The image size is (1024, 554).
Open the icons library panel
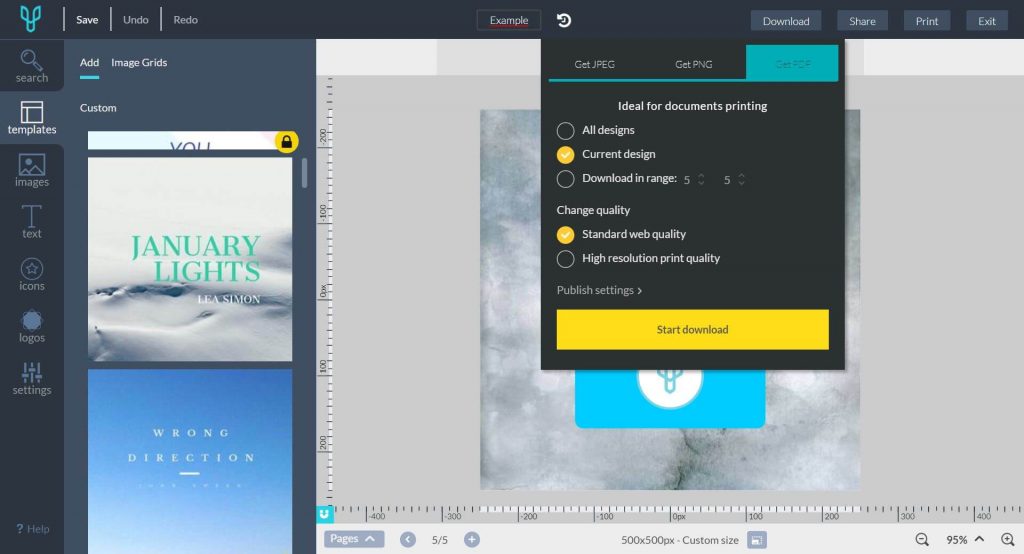(x=31, y=274)
